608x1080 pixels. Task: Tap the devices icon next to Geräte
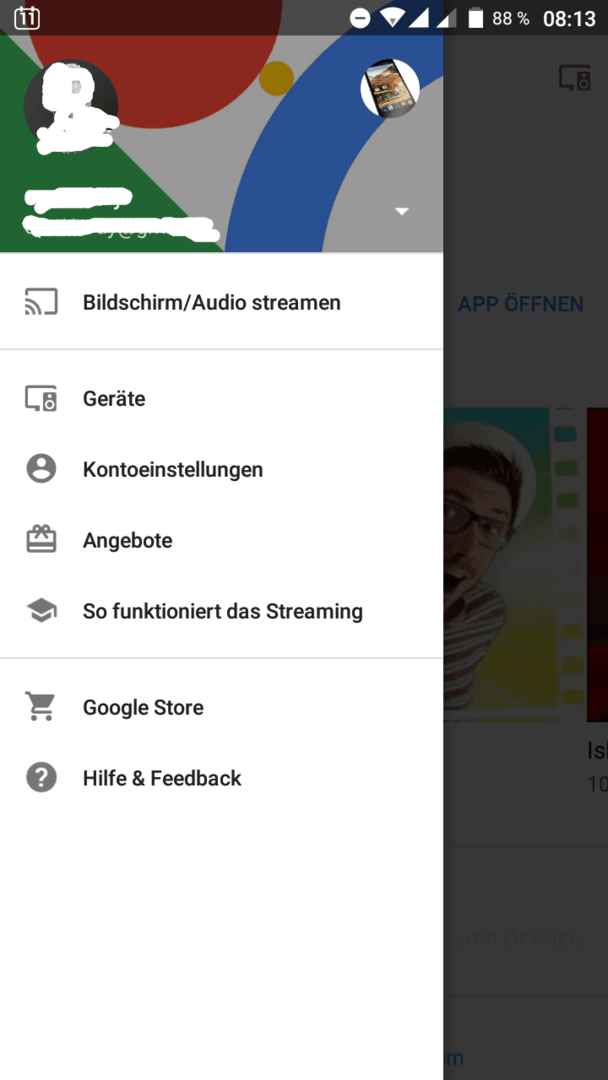[41, 399]
